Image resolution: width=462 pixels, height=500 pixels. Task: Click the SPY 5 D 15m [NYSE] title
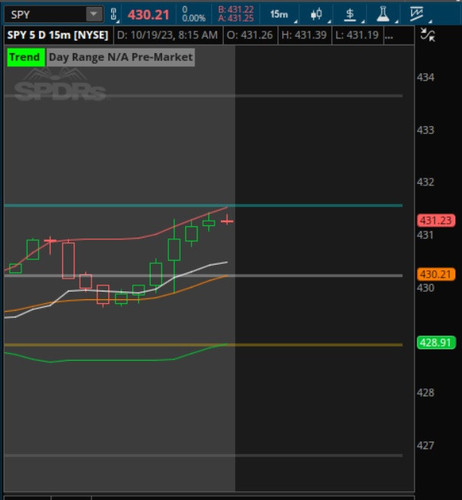[58, 35]
